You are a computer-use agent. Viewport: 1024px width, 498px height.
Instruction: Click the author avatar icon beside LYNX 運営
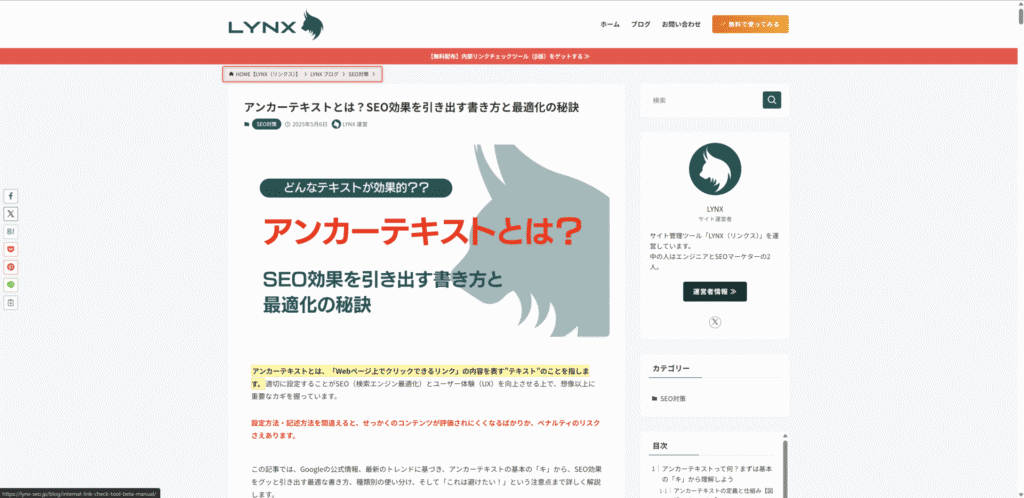point(336,124)
